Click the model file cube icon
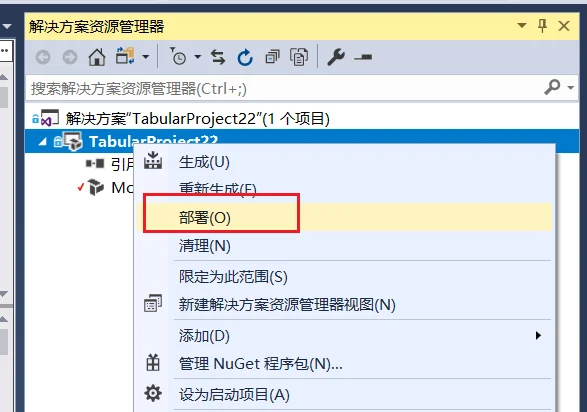587x412 pixels. tap(96, 187)
